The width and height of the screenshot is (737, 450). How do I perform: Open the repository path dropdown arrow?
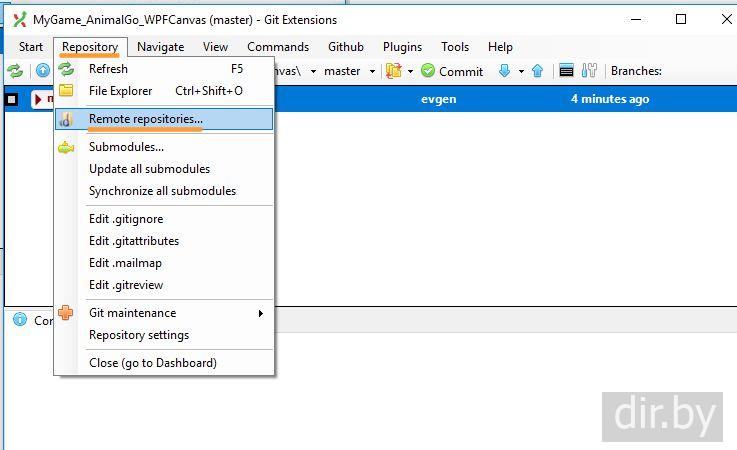314,71
